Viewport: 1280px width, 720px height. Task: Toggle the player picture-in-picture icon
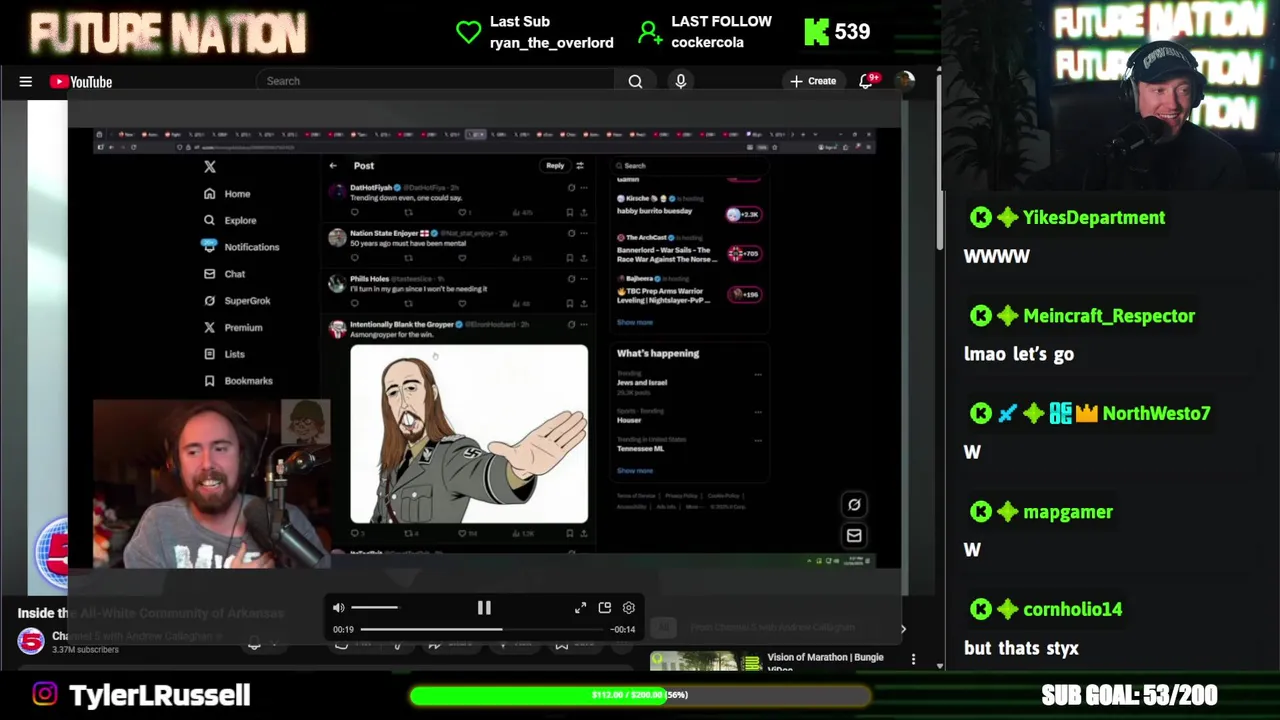(605, 608)
